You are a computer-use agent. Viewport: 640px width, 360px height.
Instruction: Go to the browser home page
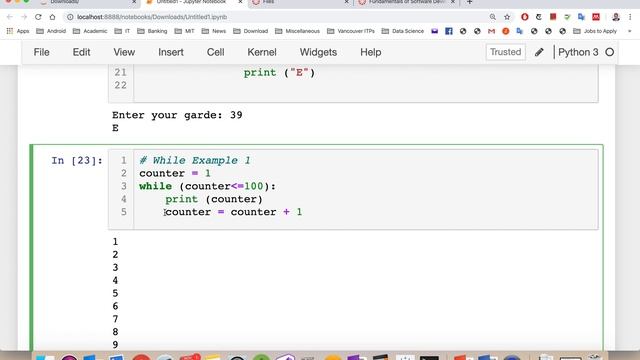click(x=52, y=17)
